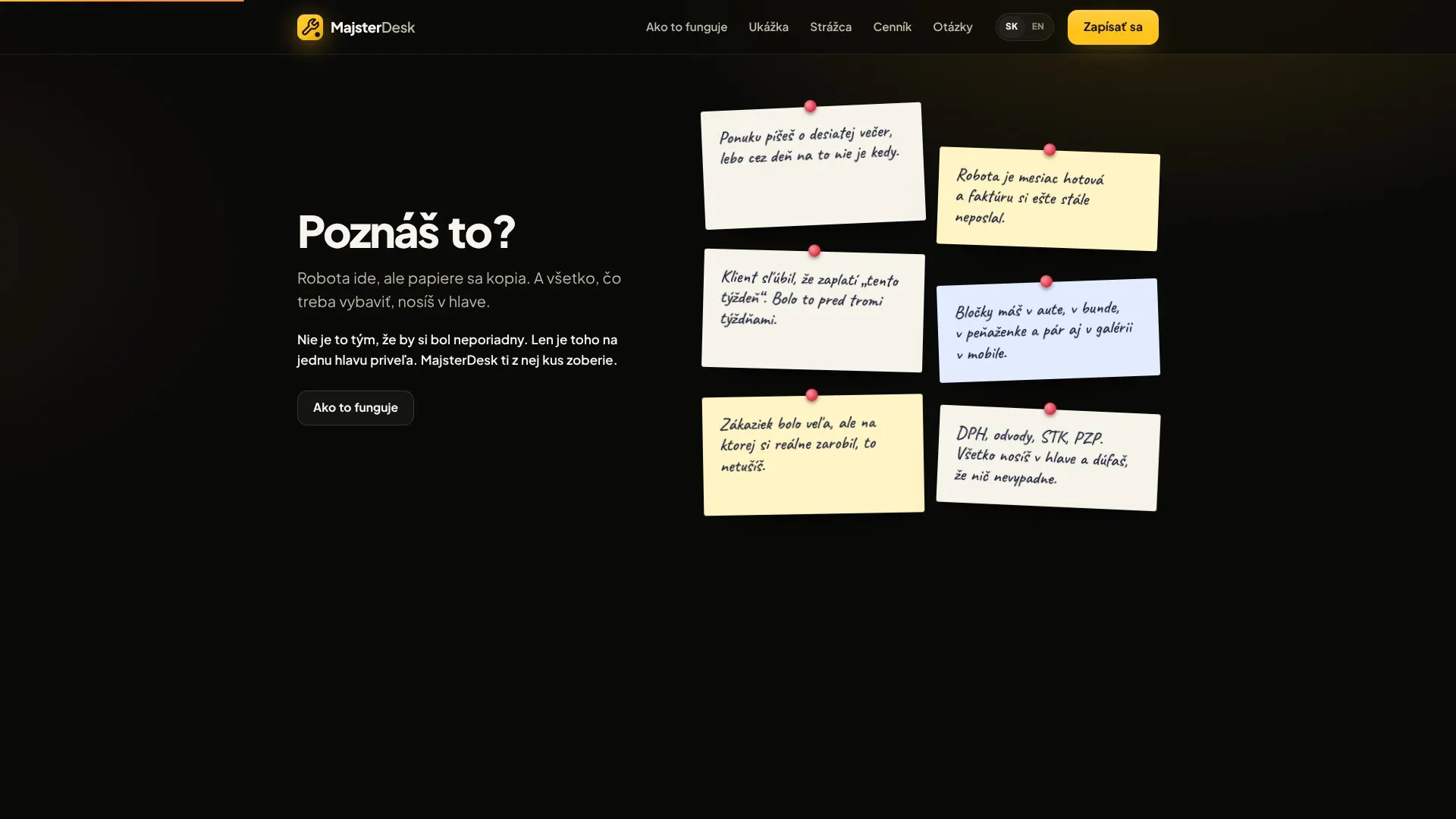The width and height of the screenshot is (1456, 819).
Task: Click the 'Klient sľúbil, že zaplatí' note
Action: [x=813, y=310]
